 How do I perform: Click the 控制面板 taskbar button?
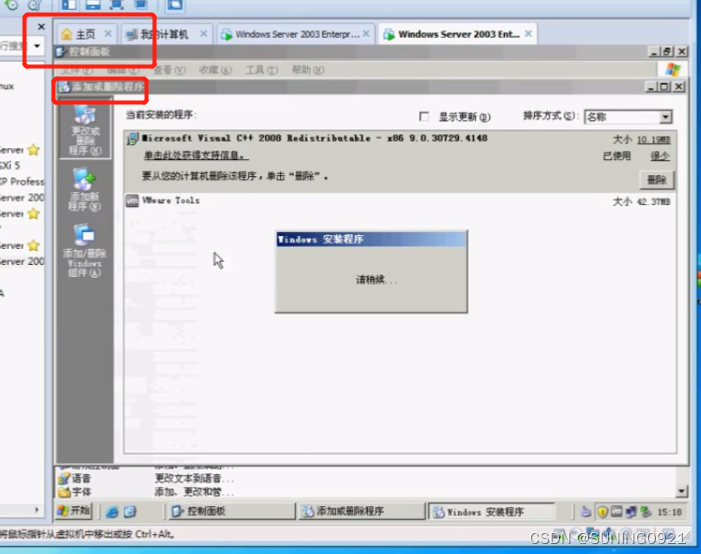pos(232,511)
